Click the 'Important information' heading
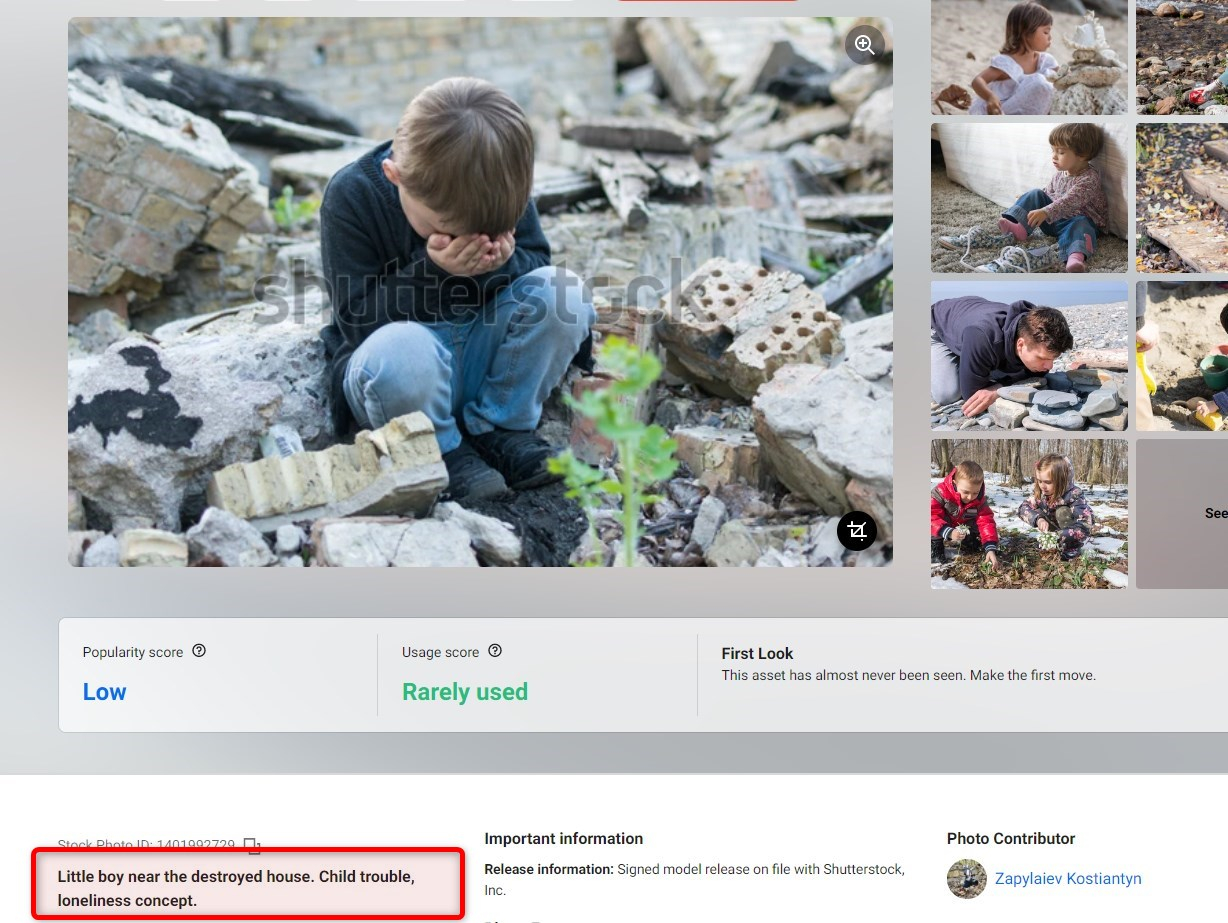Screen dimensions: 1228x923 tap(564, 838)
